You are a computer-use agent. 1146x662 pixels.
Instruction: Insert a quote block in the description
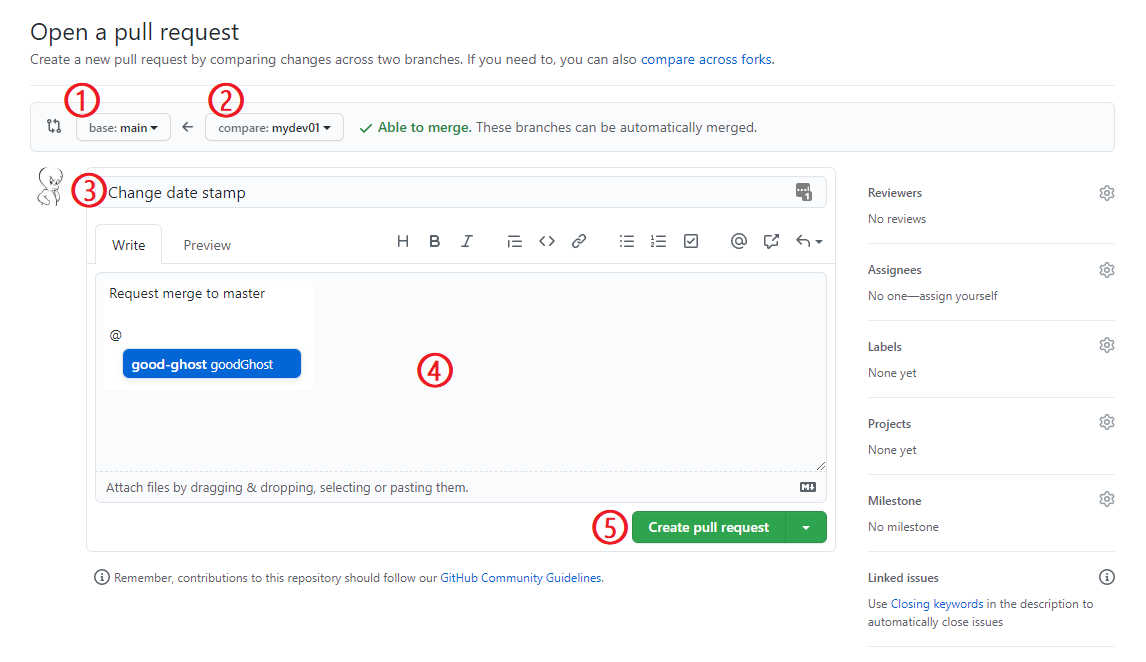pyautogui.click(x=514, y=240)
